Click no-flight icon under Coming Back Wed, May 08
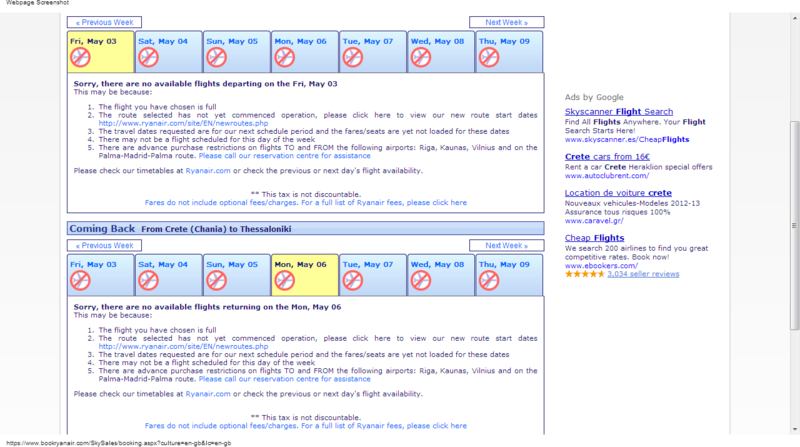The image size is (800, 447). (421, 280)
